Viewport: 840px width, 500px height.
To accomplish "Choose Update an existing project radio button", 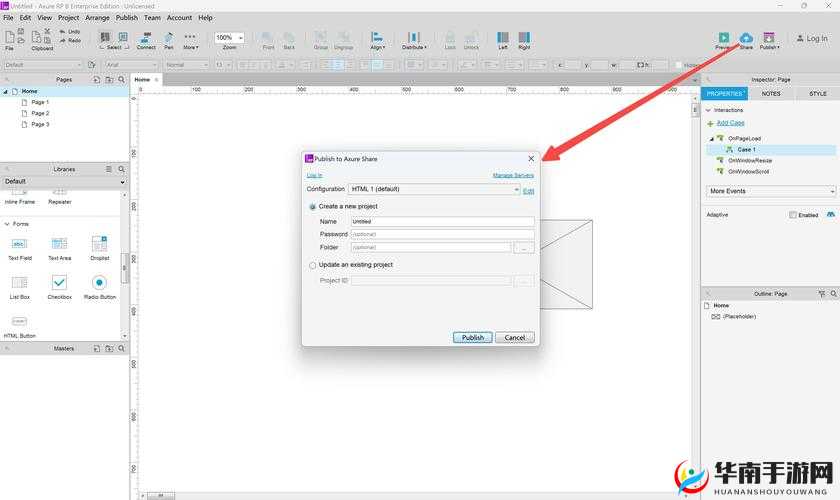I will (x=313, y=265).
